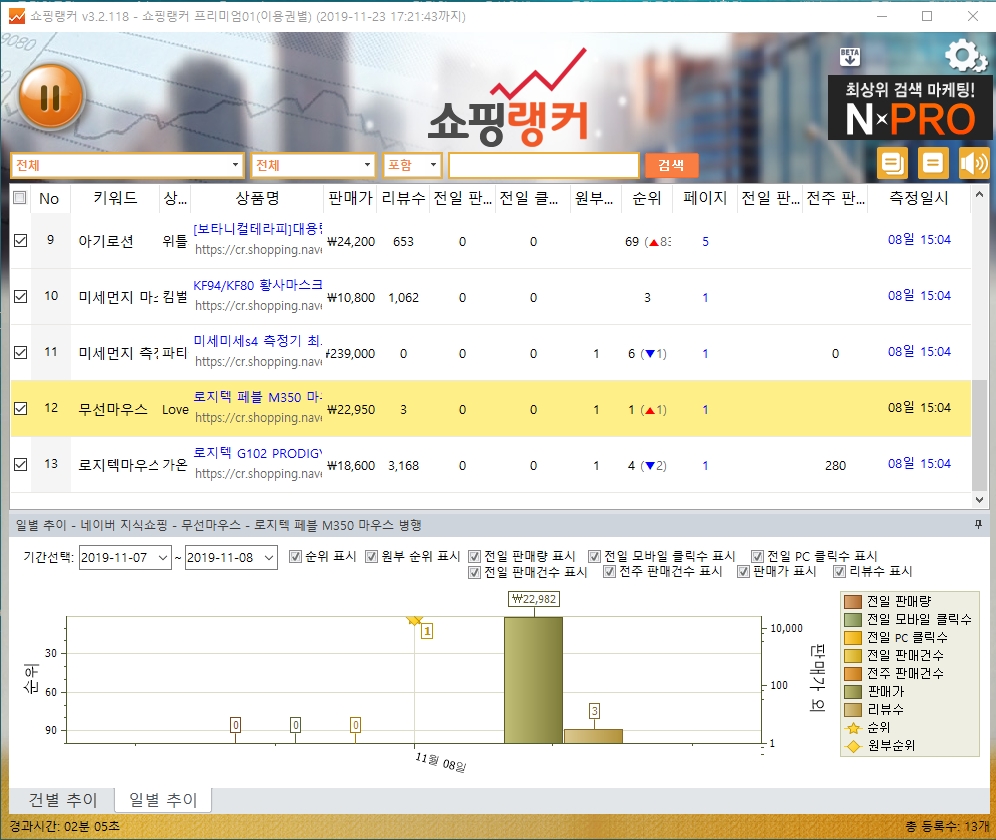The width and height of the screenshot is (996, 840).
Task: Toggle sound with the speaker icon
Action: pos(973,163)
